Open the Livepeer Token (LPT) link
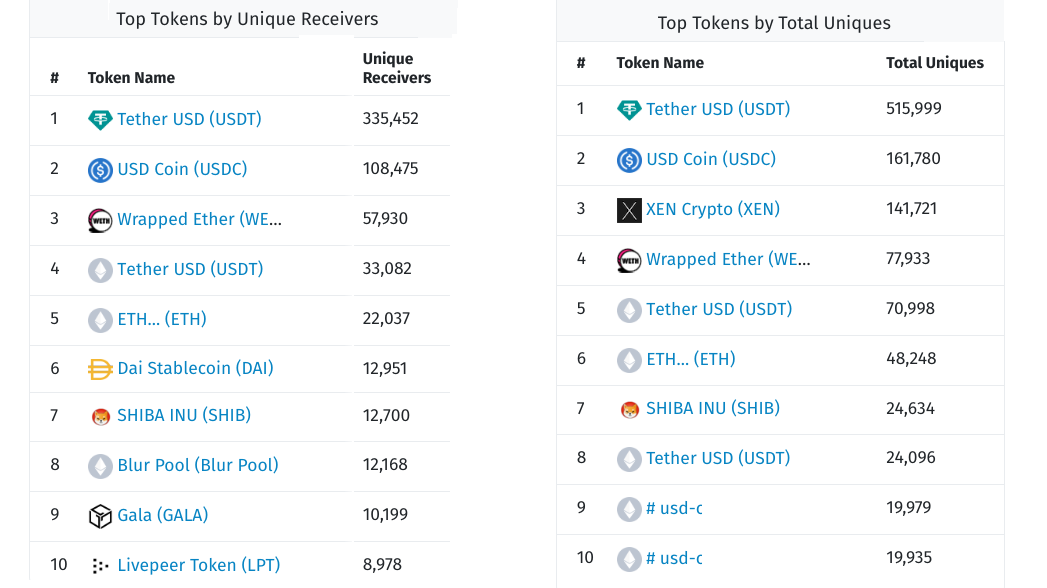 [x=198, y=565]
